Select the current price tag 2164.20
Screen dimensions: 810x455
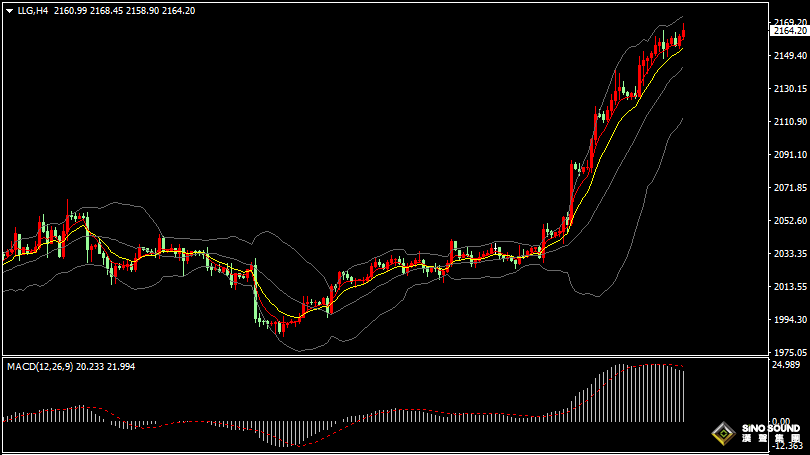point(788,31)
